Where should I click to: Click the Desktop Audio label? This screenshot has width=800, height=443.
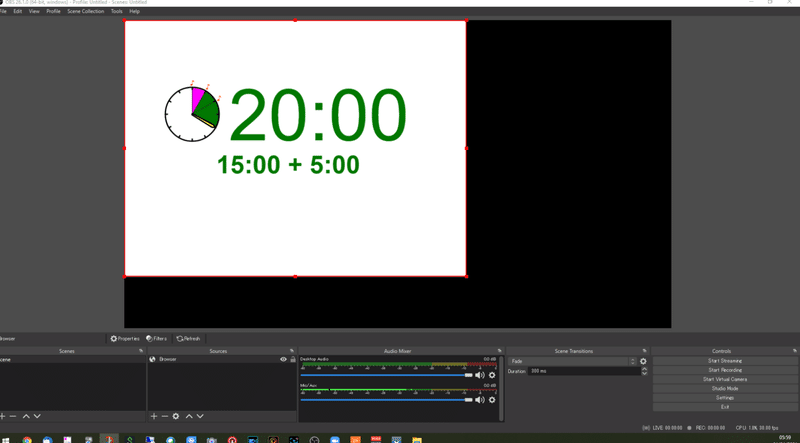pyautogui.click(x=315, y=359)
